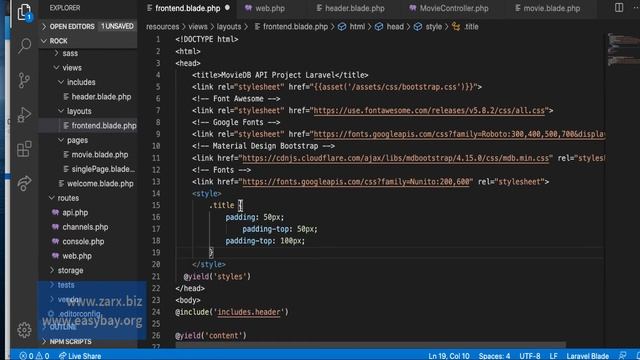The height and width of the screenshot is (360, 640).
Task: Open movie.blade.php in explorer tree
Action: coord(100,155)
